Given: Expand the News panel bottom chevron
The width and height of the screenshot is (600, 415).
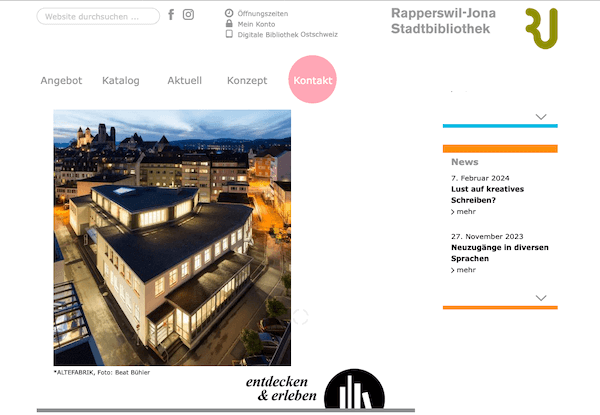Looking at the screenshot, I should (x=541, y=298).
